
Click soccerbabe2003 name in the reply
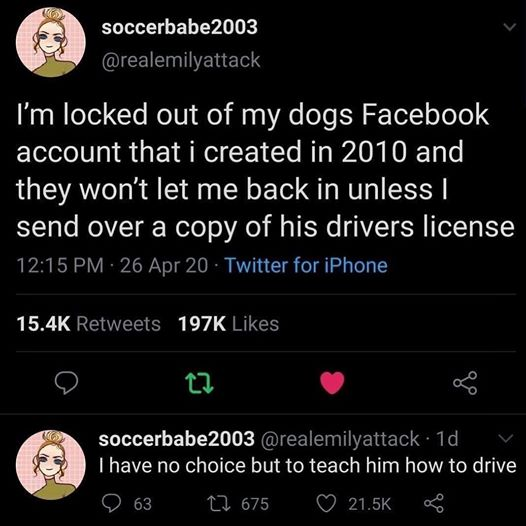177,438
